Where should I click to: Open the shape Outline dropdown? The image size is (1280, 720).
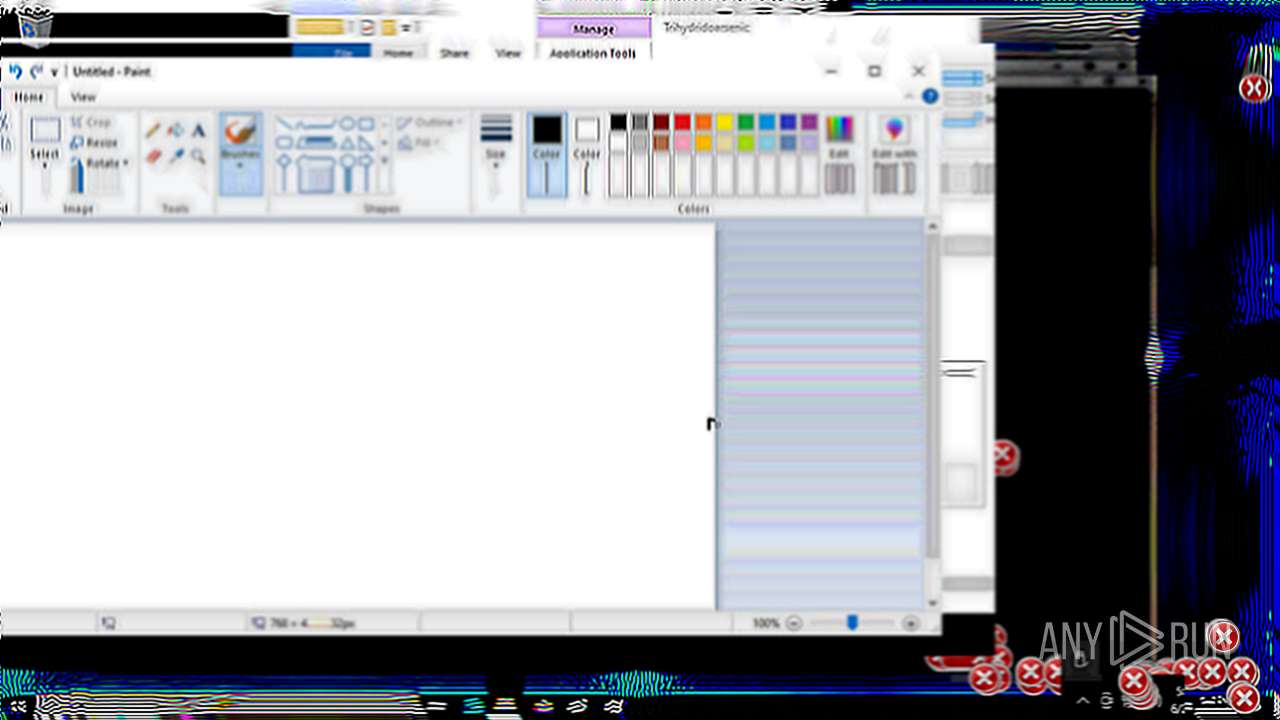click(x=429, y=123)
